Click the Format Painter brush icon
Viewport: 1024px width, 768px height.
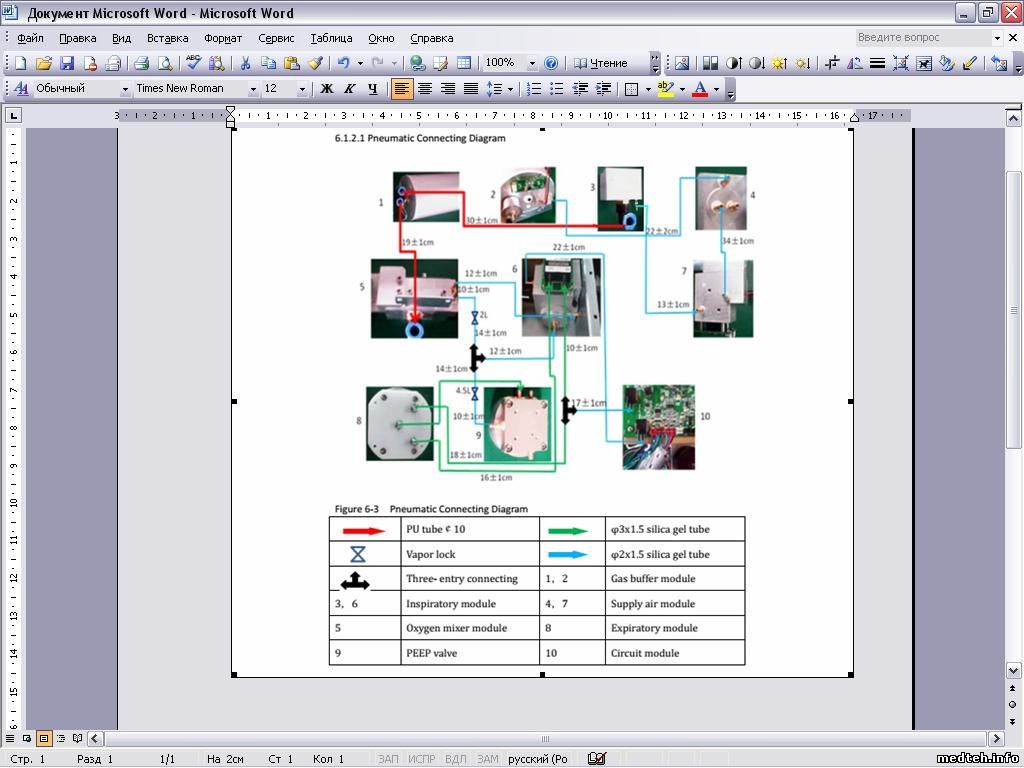315,63
